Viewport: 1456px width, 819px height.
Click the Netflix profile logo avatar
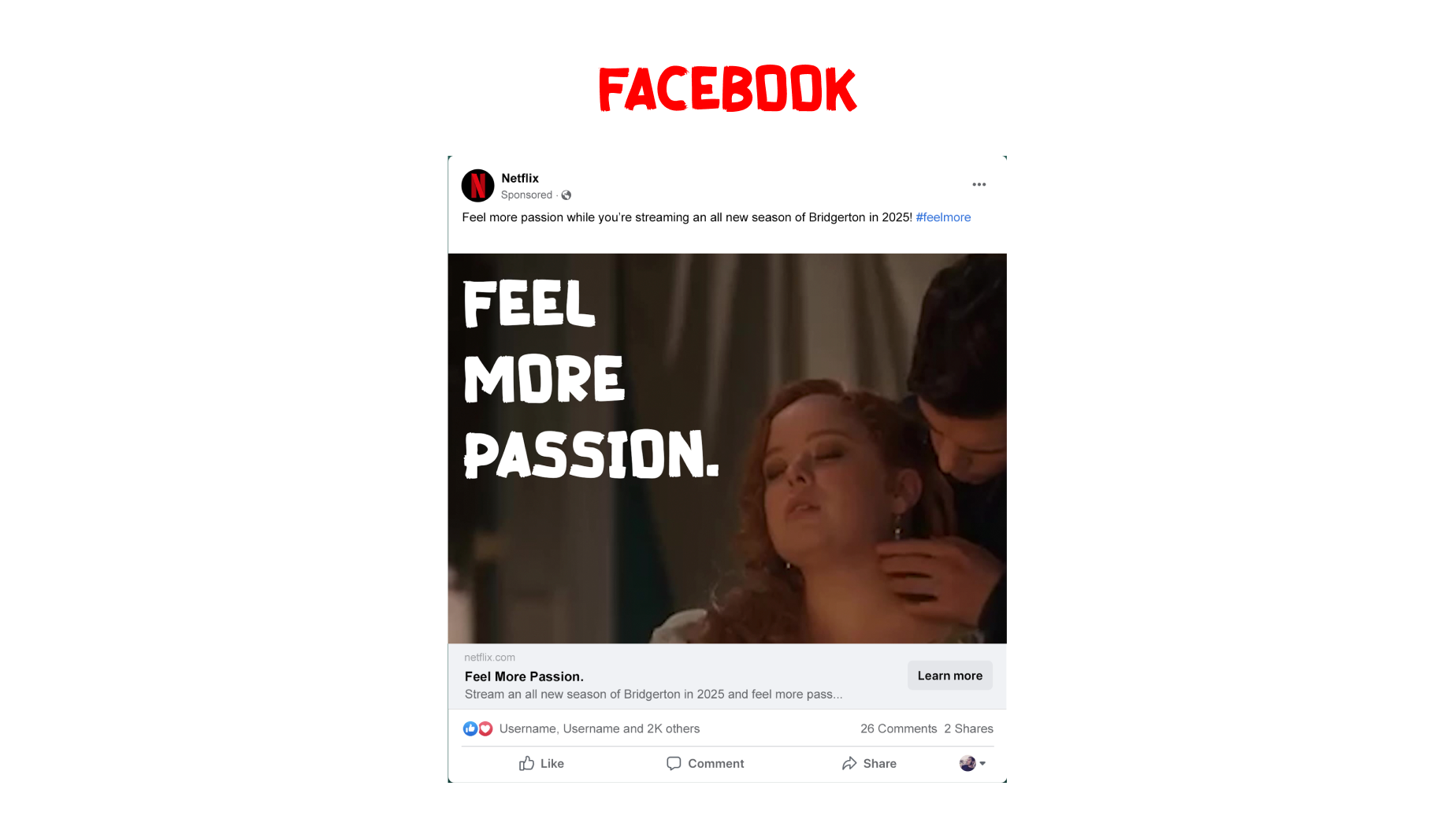tap(477, 186)
